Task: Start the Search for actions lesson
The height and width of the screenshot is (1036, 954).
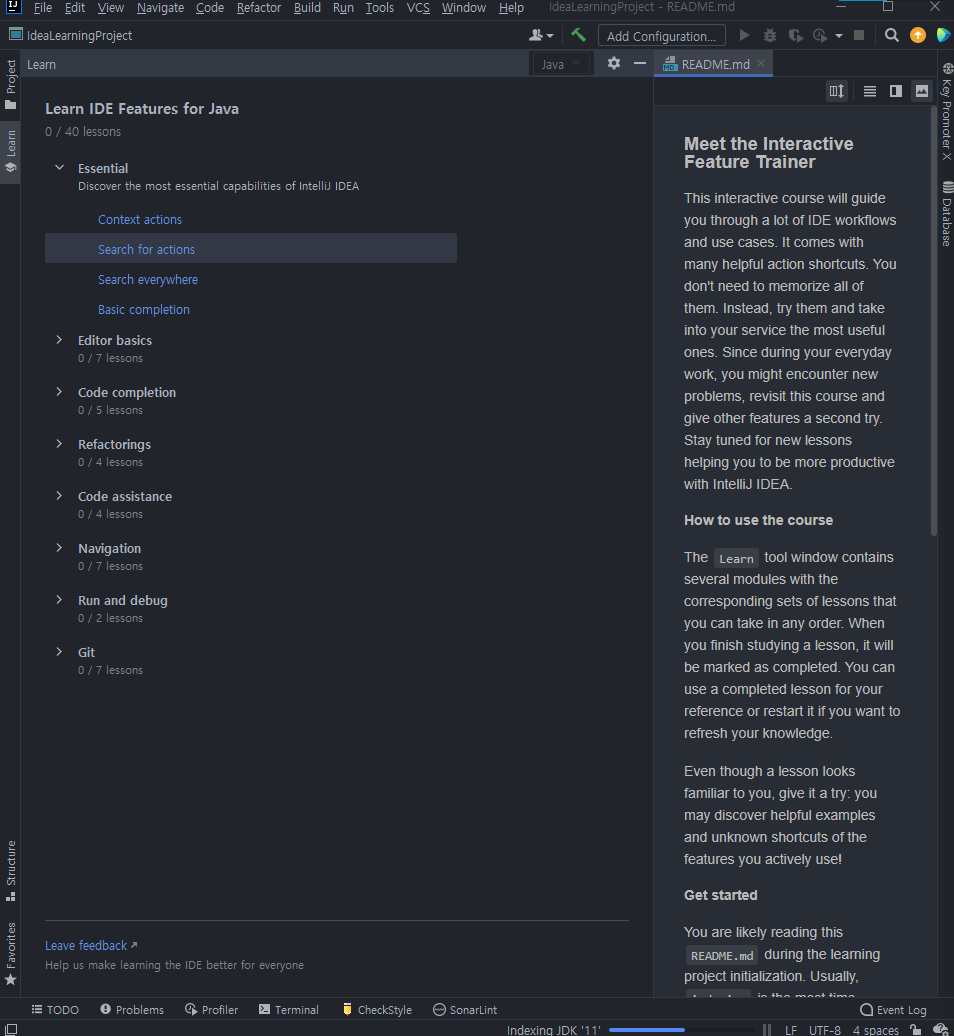Action: coord(146,249)
